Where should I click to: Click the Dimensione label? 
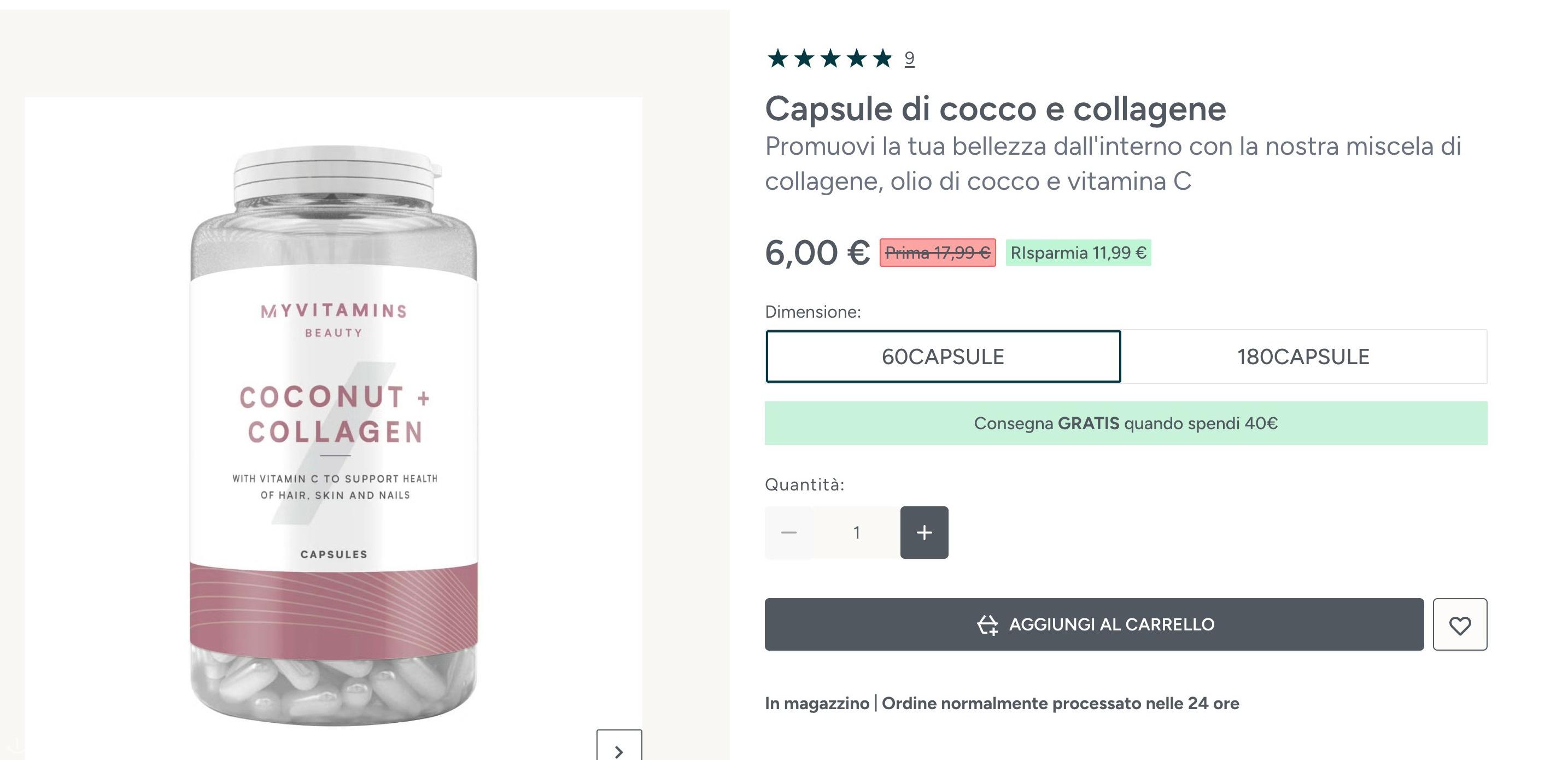812,312
